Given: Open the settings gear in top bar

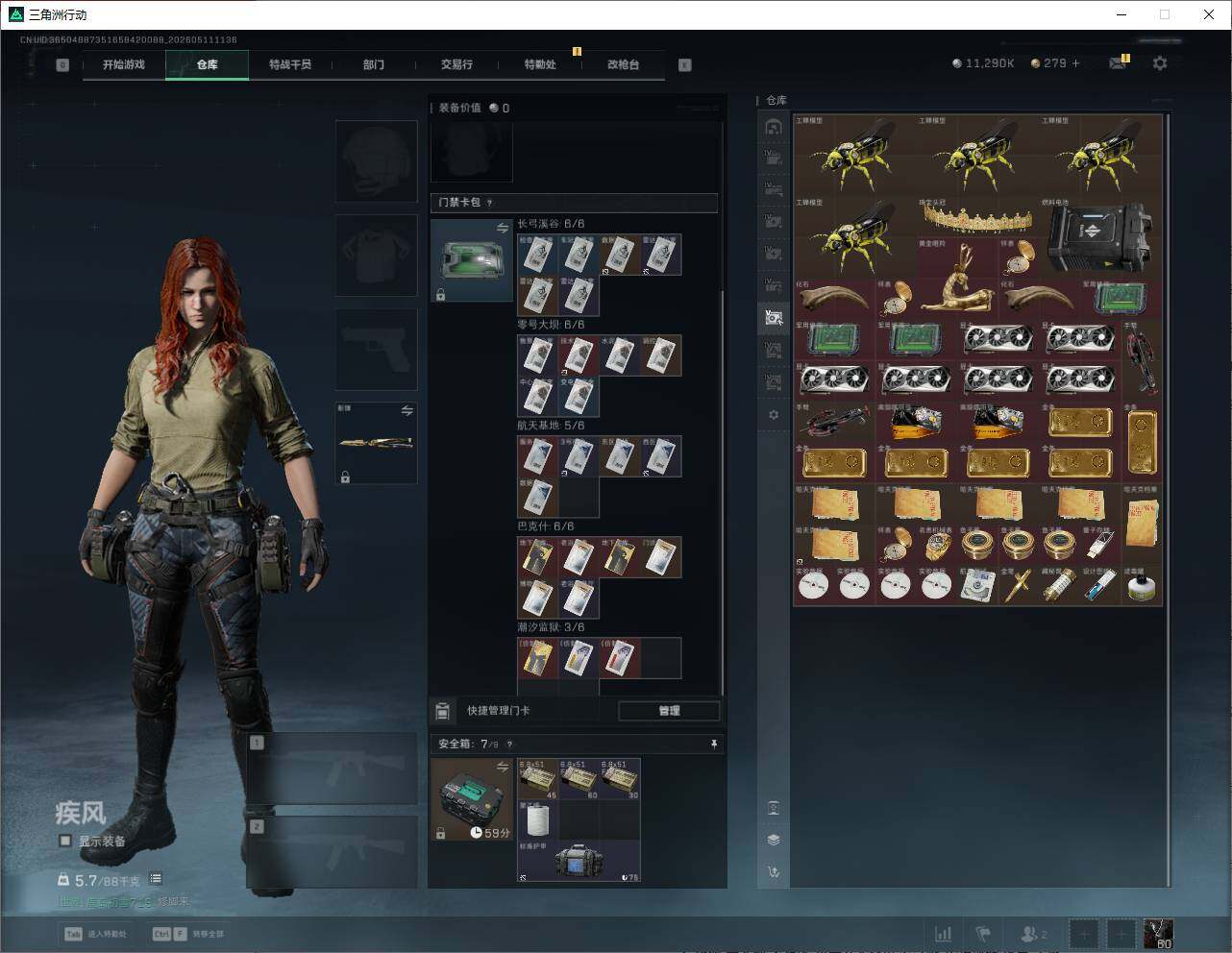Looking at the screenshot, I should (x=1160, y=63).
